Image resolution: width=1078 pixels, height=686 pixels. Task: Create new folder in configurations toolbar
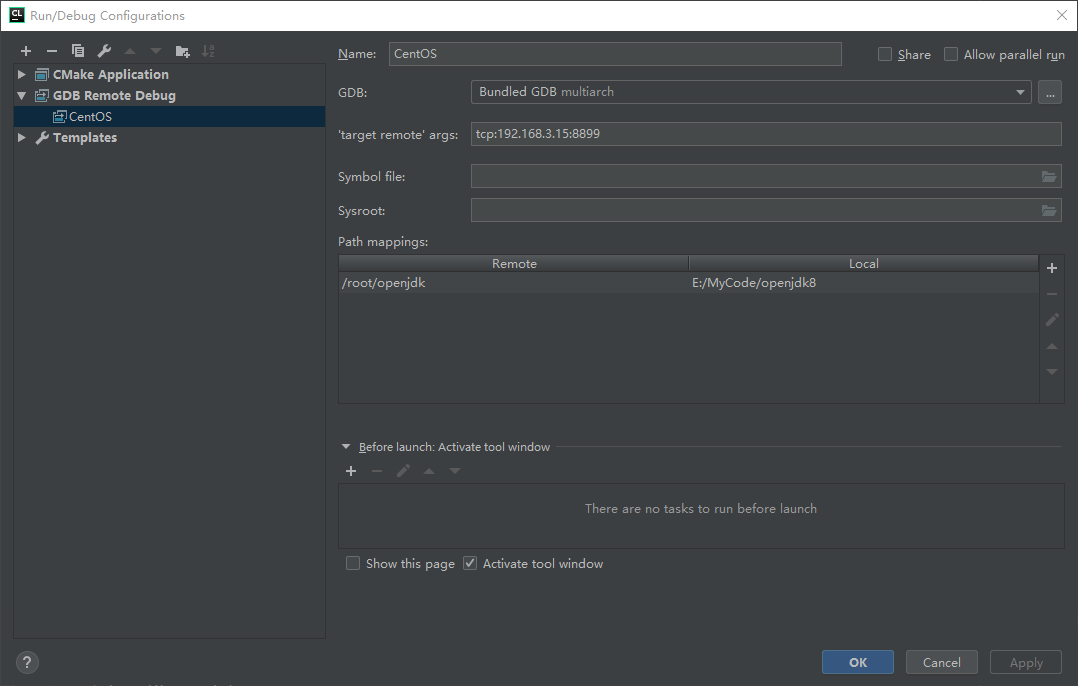coord(182,51)
